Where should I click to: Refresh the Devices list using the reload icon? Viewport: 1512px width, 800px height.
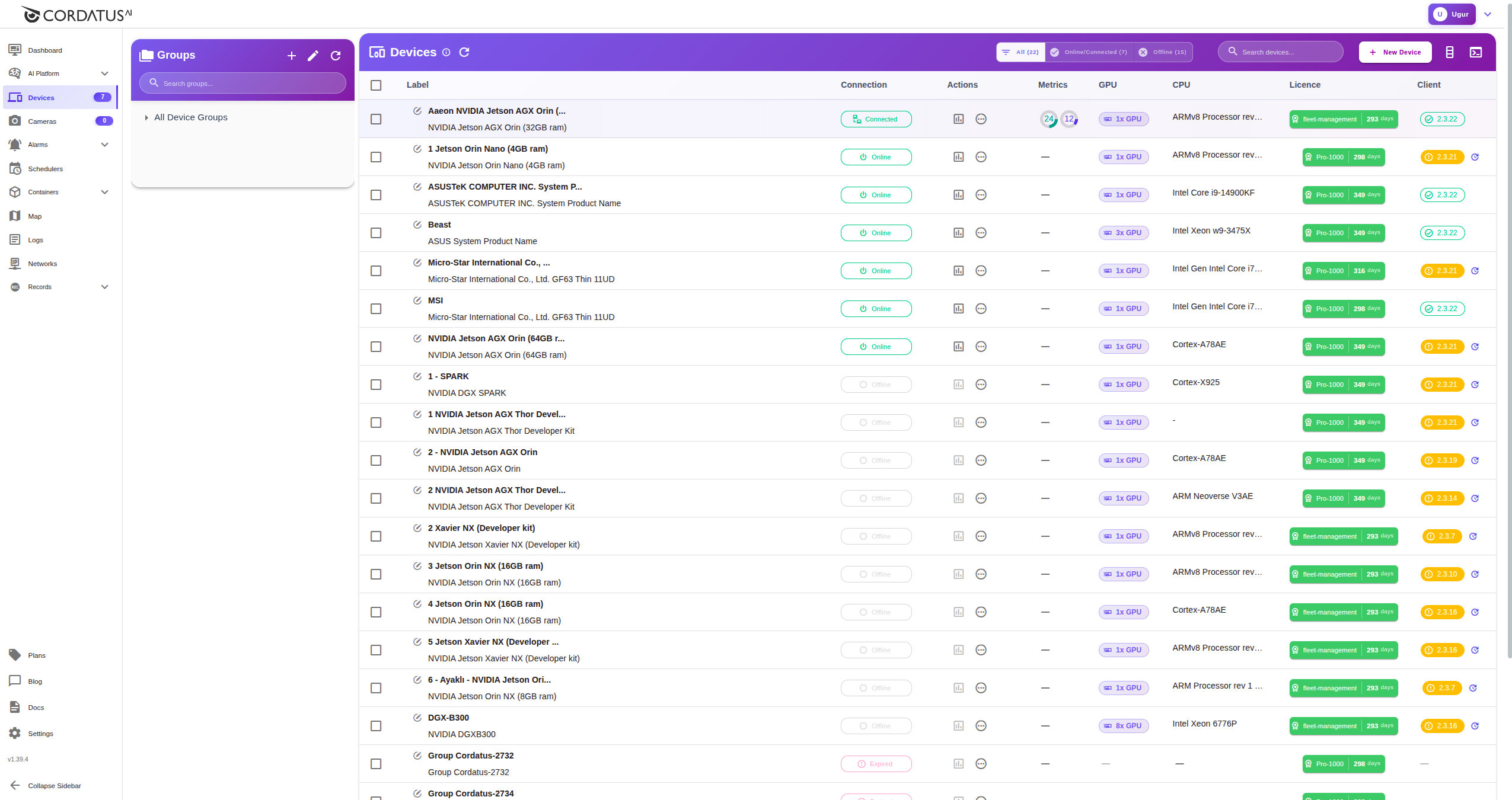pyautogui.click(x=465, y=52)
